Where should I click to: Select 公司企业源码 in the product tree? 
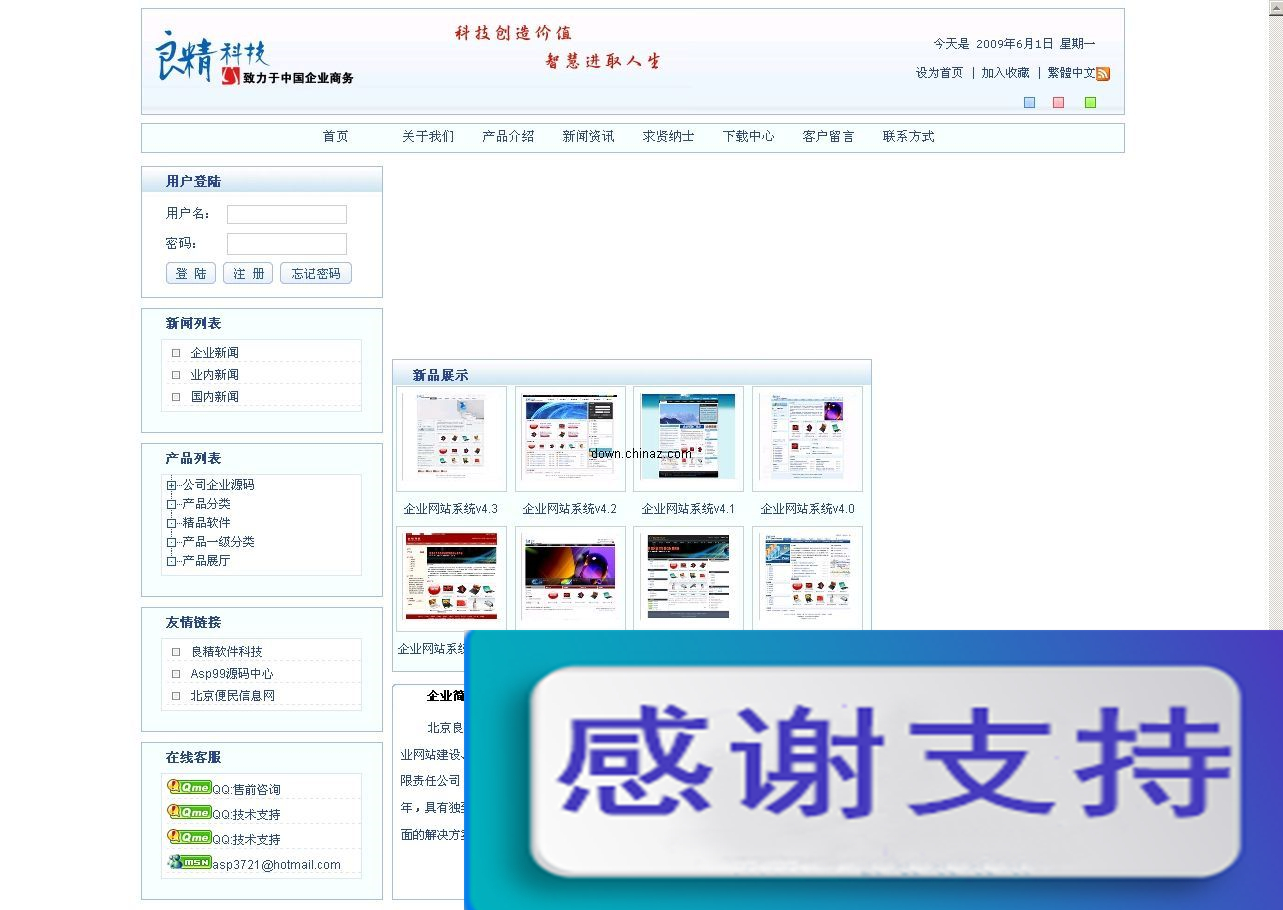click(x=218, y=485)
